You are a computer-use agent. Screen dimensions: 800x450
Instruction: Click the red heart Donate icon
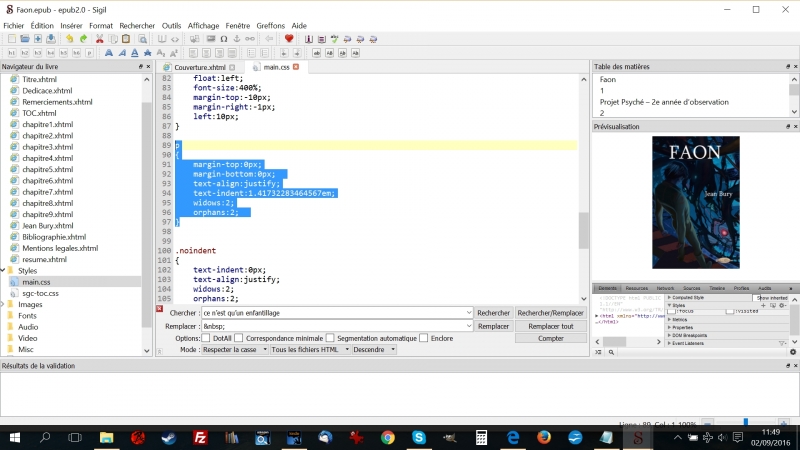tap(289, 39)
